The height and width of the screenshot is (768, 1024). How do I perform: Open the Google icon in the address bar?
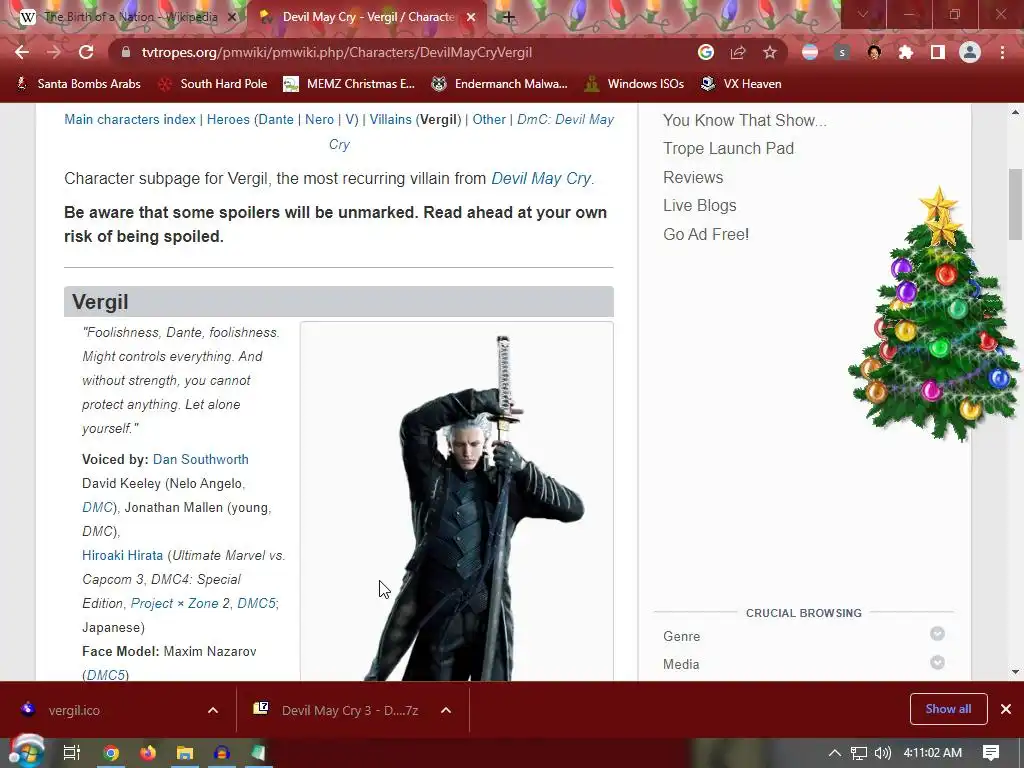[x=705, y=52]
